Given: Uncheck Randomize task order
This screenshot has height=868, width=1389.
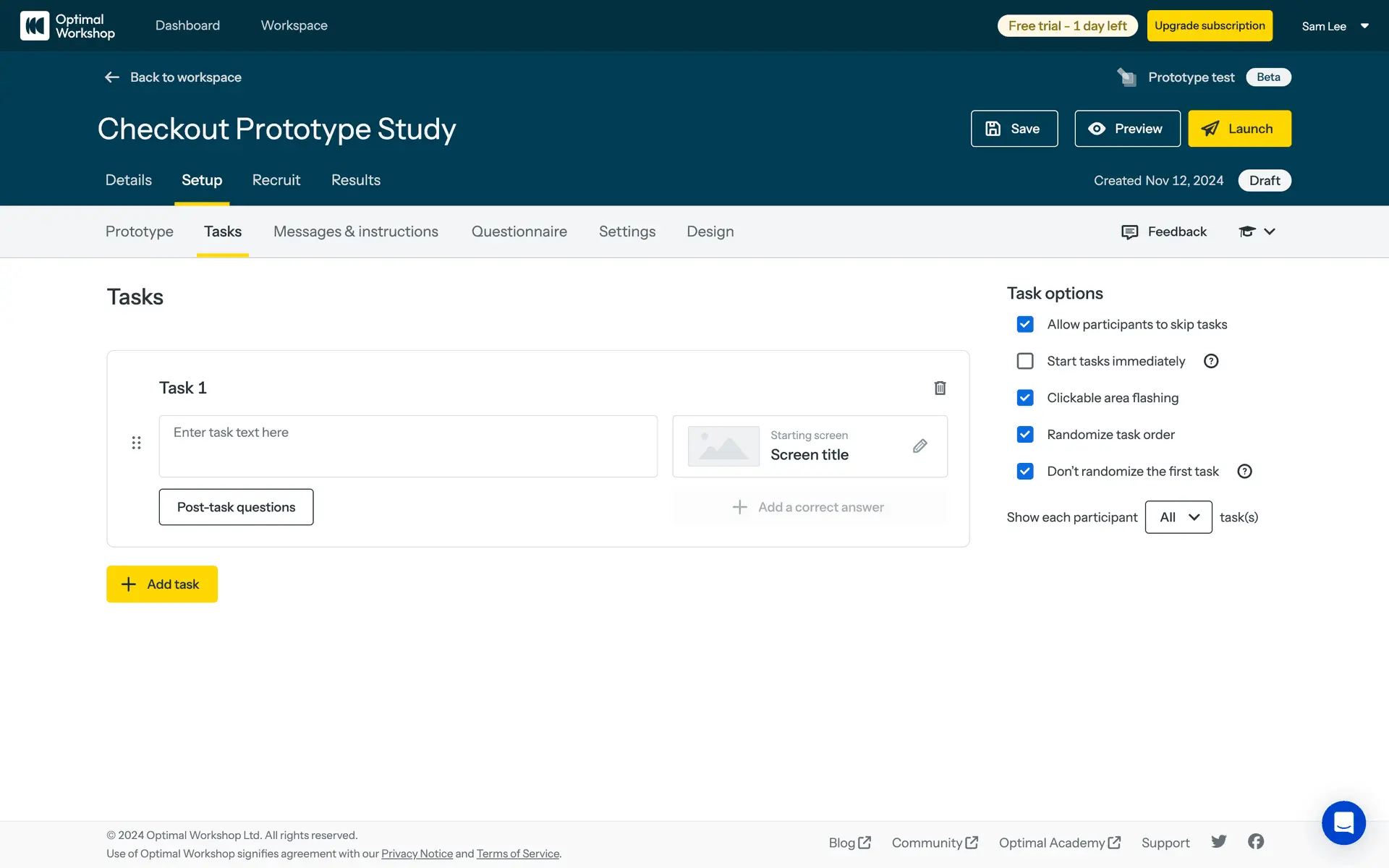Looking at the screenshot, I should (x=1025, y=435).
